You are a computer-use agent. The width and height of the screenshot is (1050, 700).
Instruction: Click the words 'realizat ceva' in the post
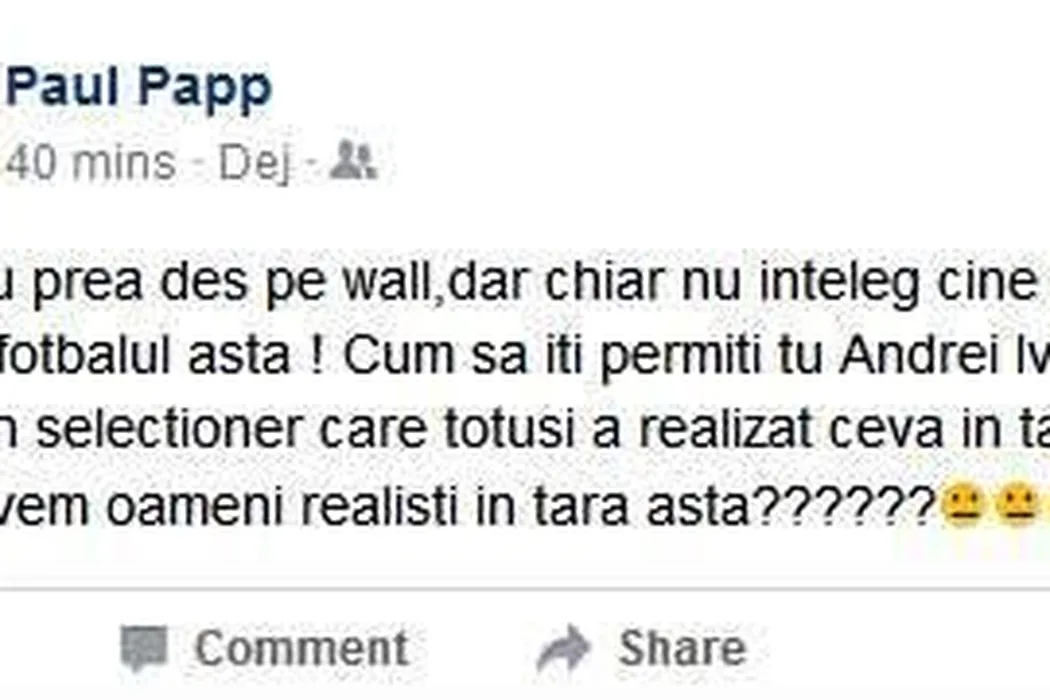pyautogui.click(x=791, y=429)
